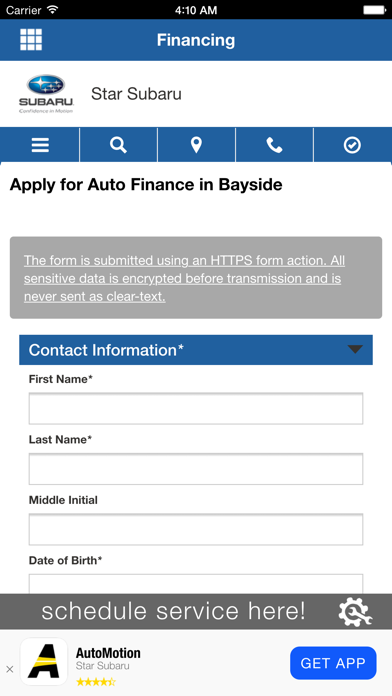This screenshot has height=696, width=392.
Task: Open the grid menu icon in header
Action: pyautogui.click(x=31, y=40)
